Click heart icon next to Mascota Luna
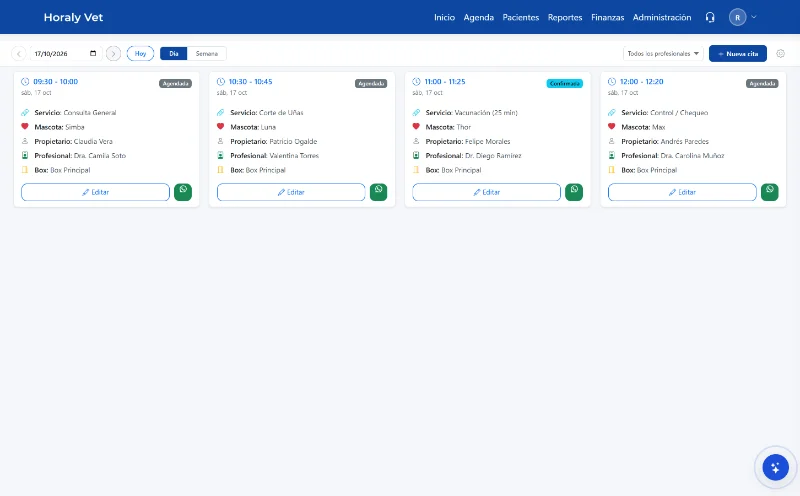Image resolution: width=800 pixels, height=496 pixels. pyautogui.click(x=220, y=127)
